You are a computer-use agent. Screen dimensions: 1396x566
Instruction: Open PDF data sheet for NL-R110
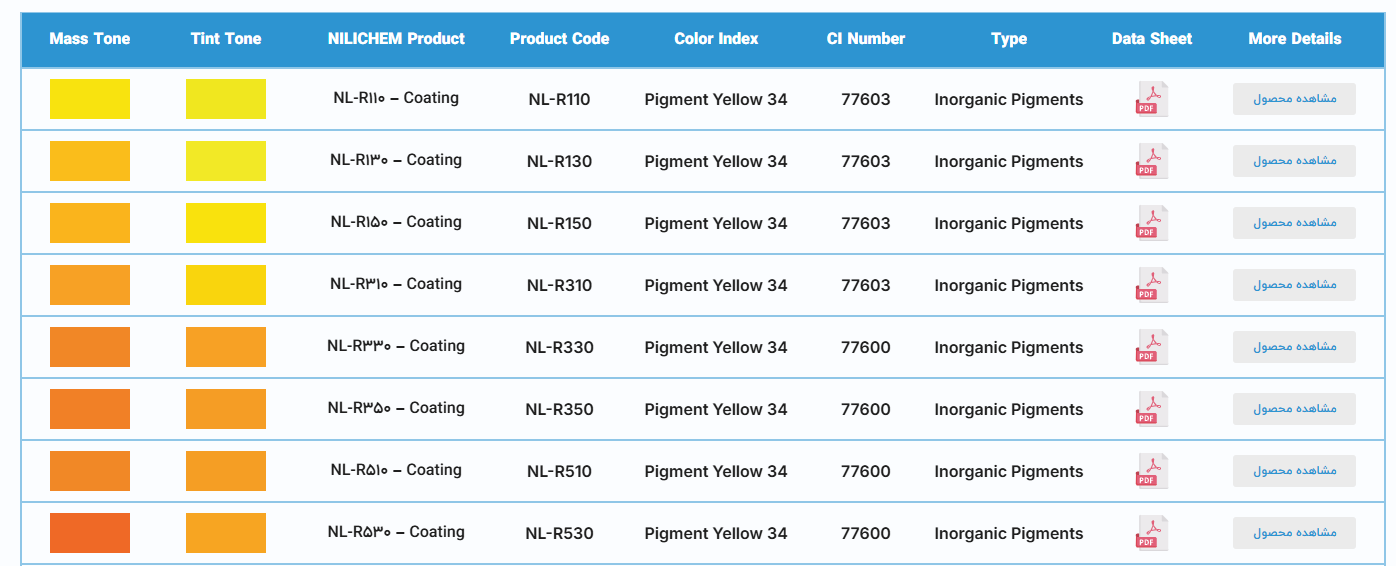click(x=1151, y=99)
